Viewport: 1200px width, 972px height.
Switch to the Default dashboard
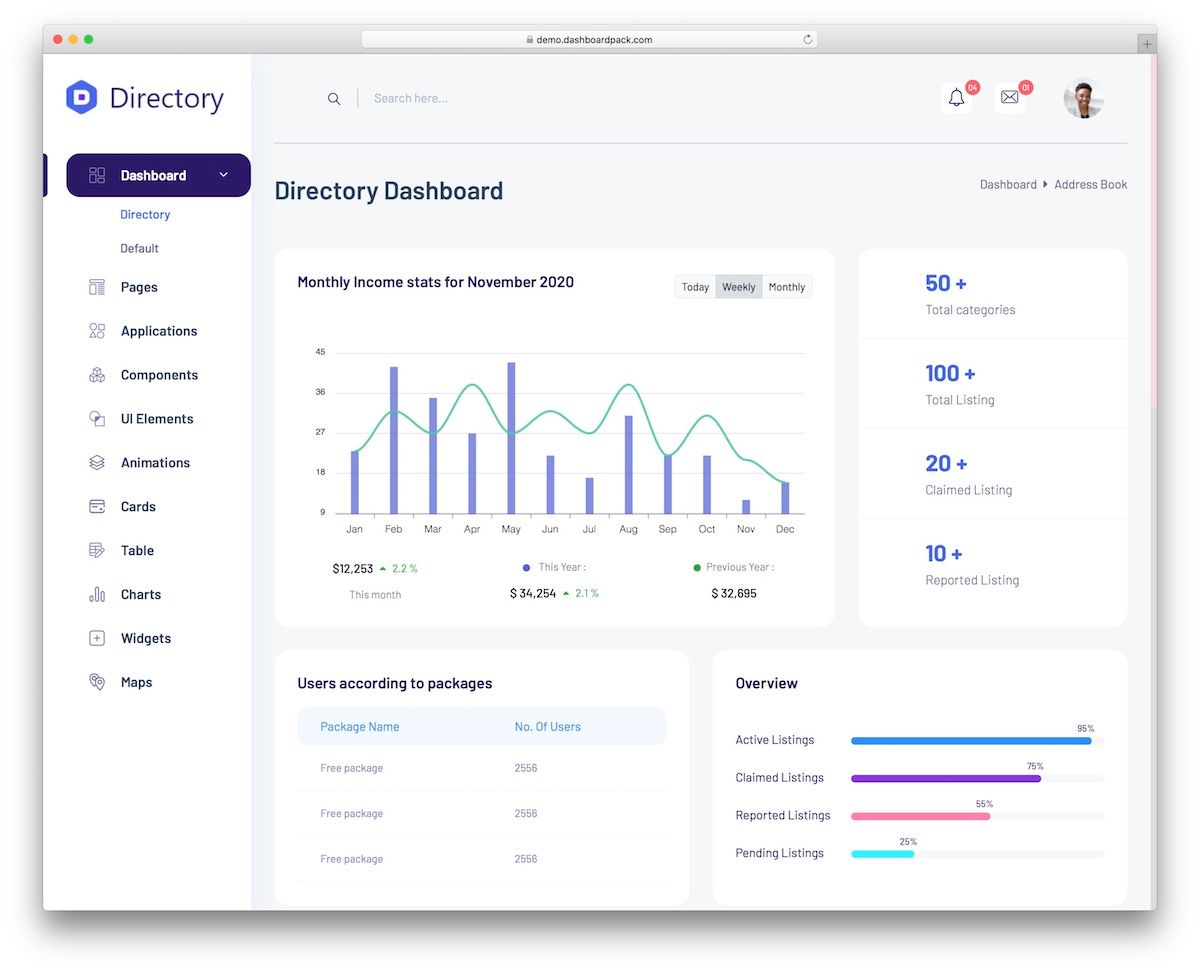(139, 248)
